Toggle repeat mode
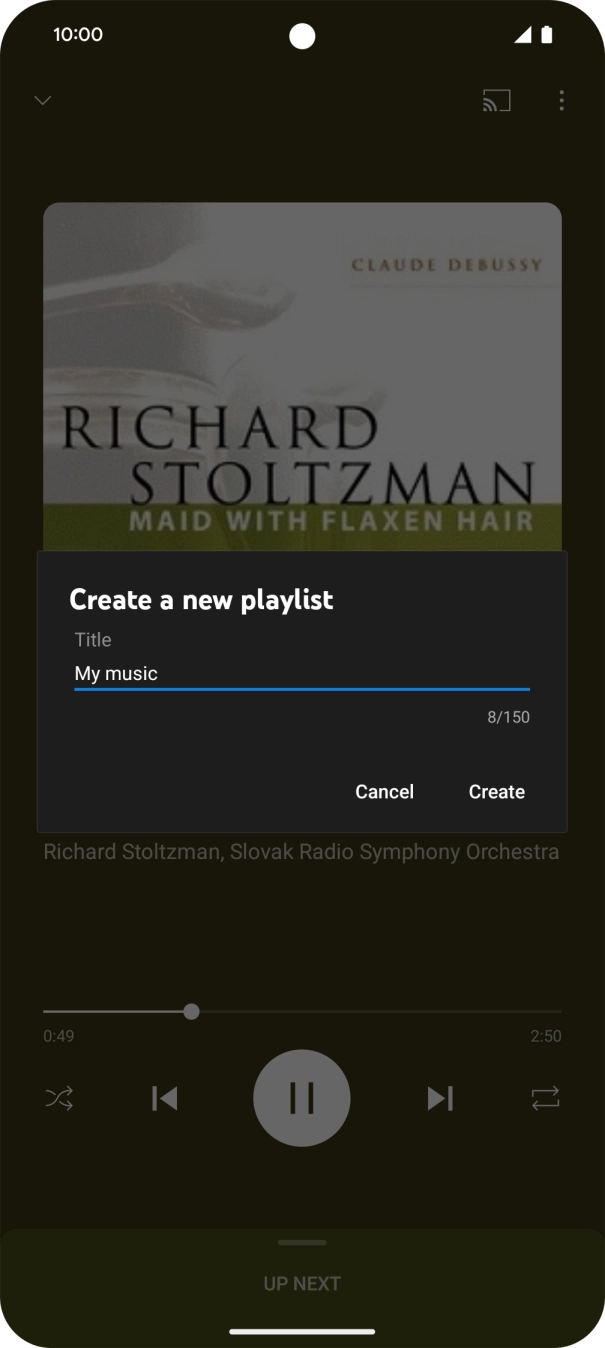 tap(546, 1097)
